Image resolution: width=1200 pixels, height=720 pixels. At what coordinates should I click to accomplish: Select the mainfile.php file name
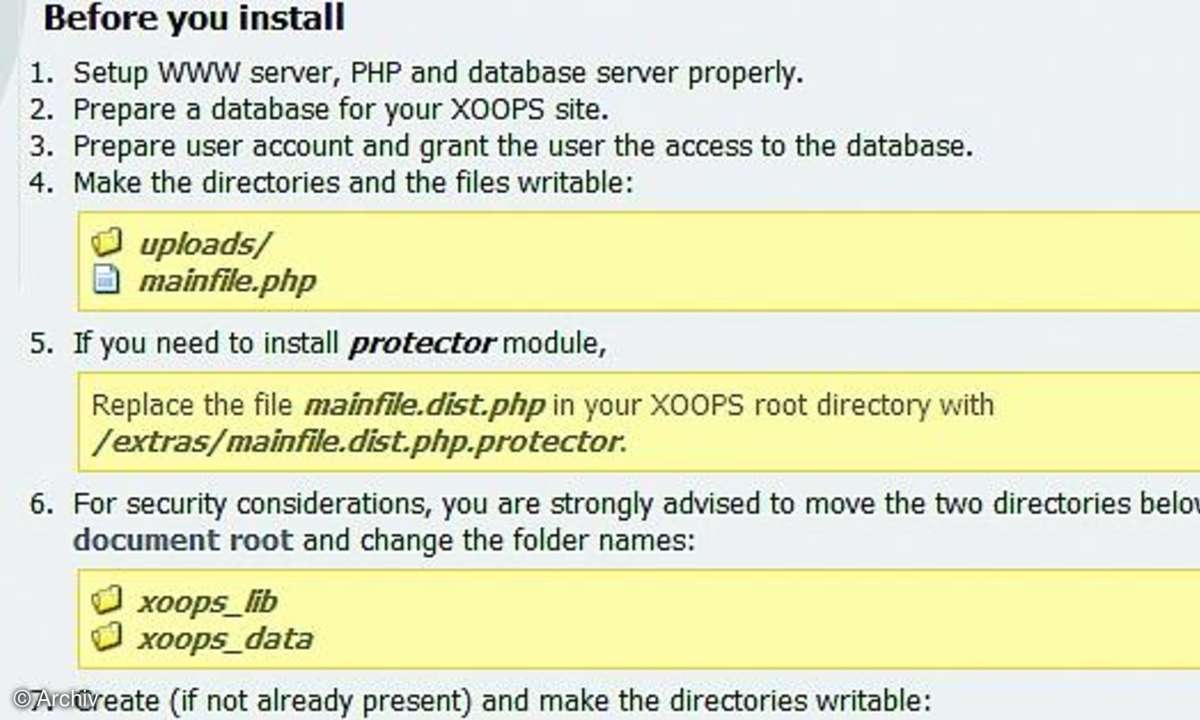click(227, 280)
